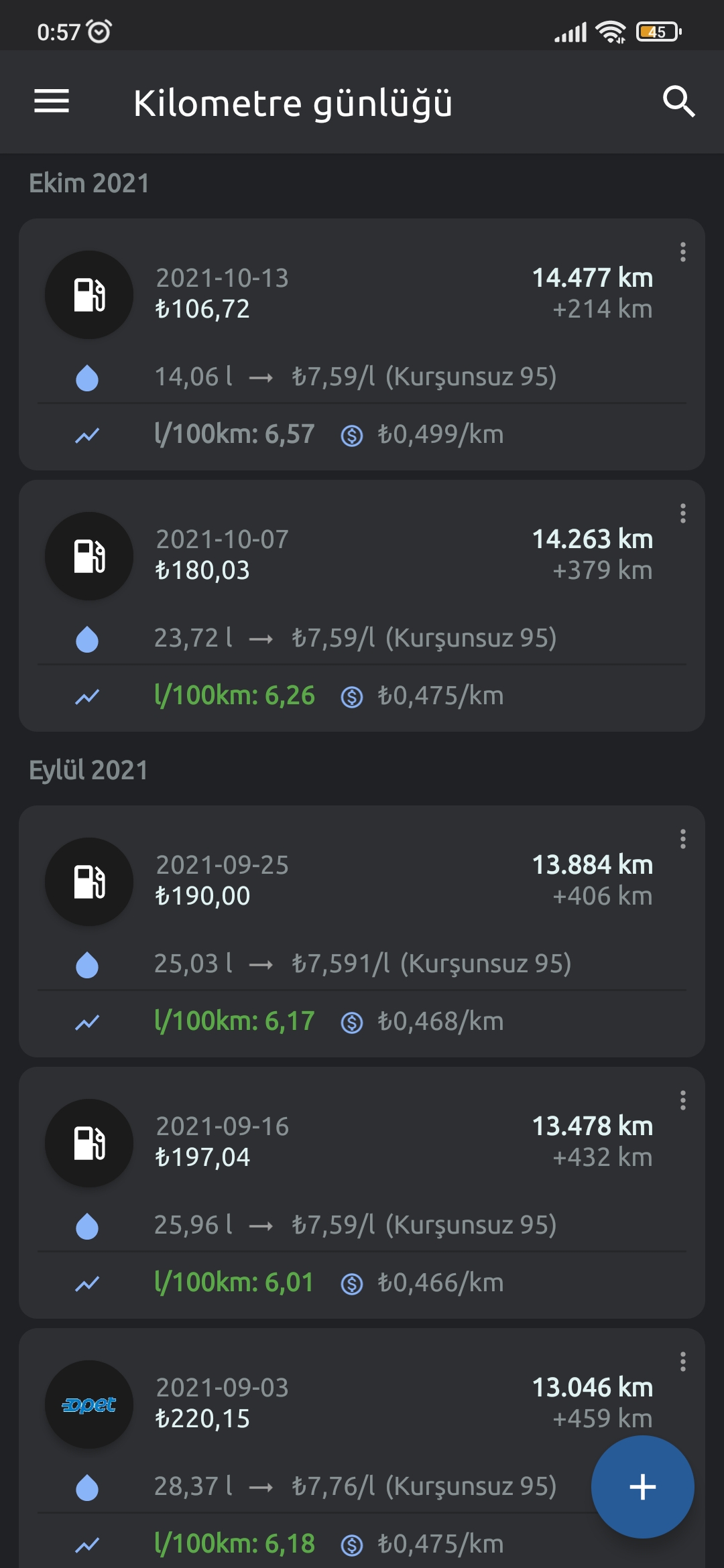This screenshot has width=724, height=1568.
Task: Open the 14.263 km odometer entry
Action: pos(592,539)
